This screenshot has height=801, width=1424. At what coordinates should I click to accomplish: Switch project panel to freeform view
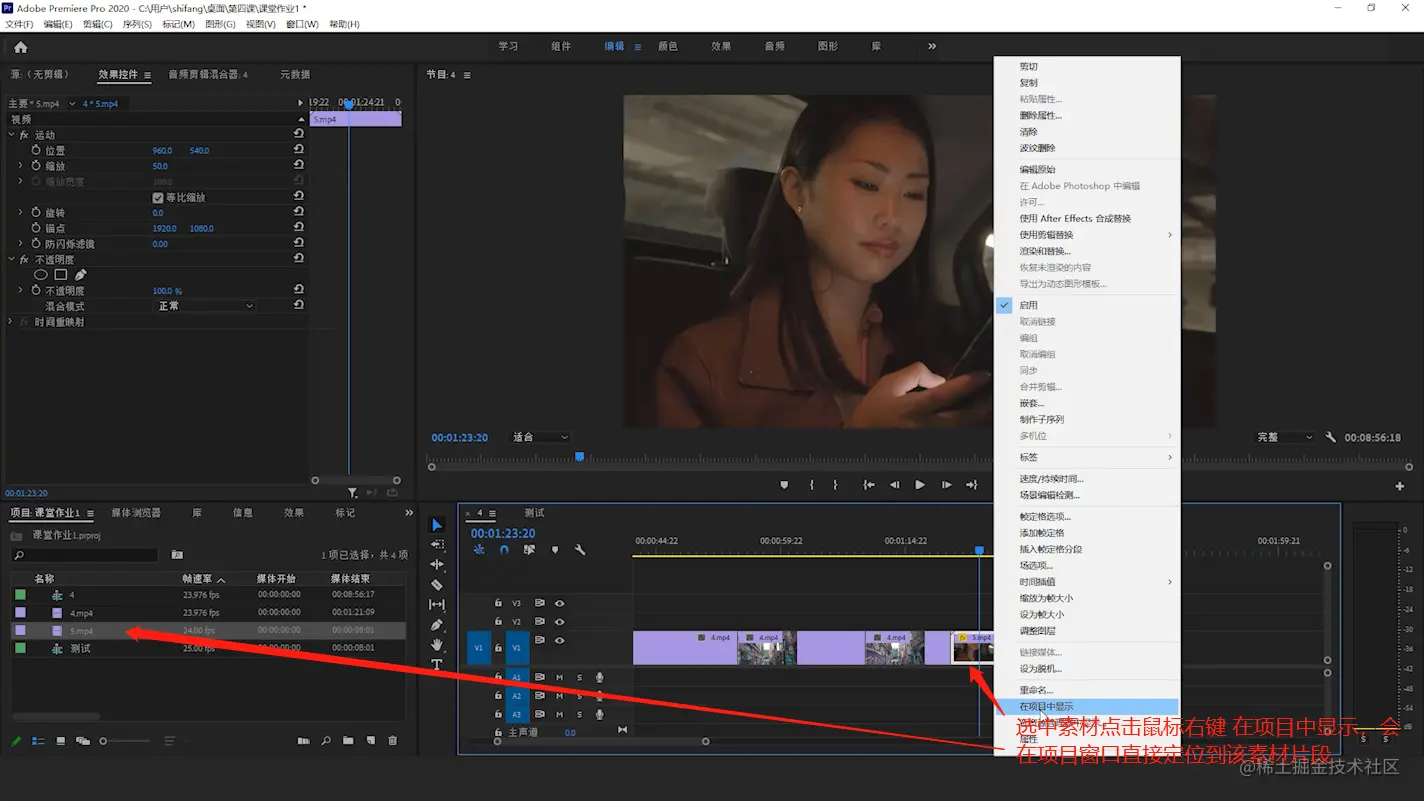(x=83, y=741)
